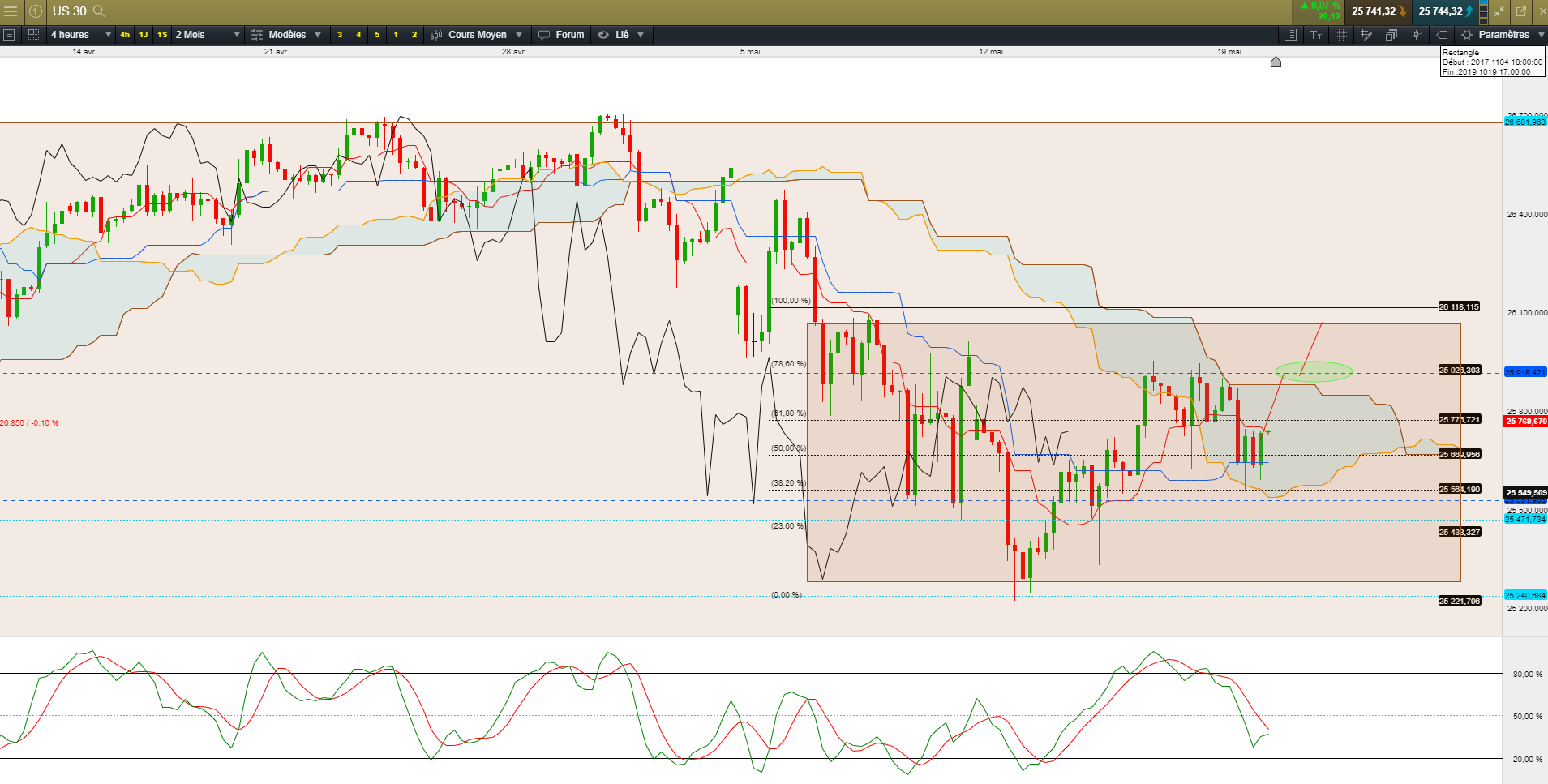Image resolution: width=1548 pixels, height=784 pixels.
Task: Click the Paramètres gear icon
Action: [1467, 35]
